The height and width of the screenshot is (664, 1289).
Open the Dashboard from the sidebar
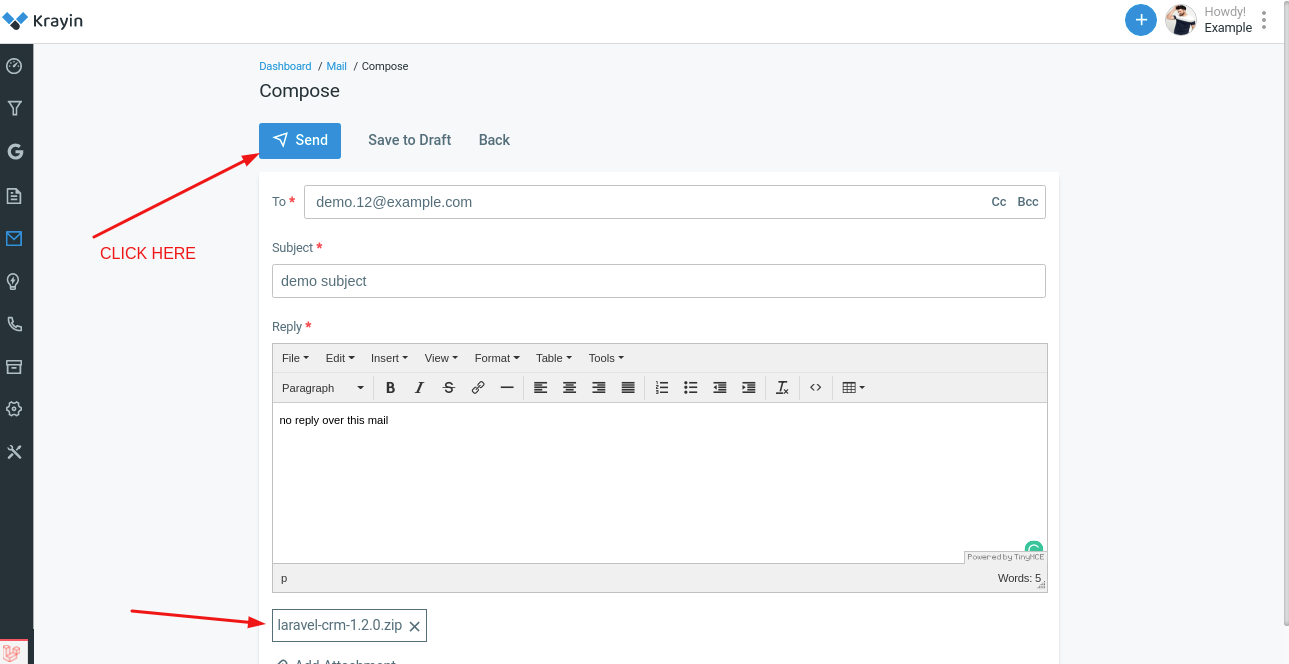15,65
